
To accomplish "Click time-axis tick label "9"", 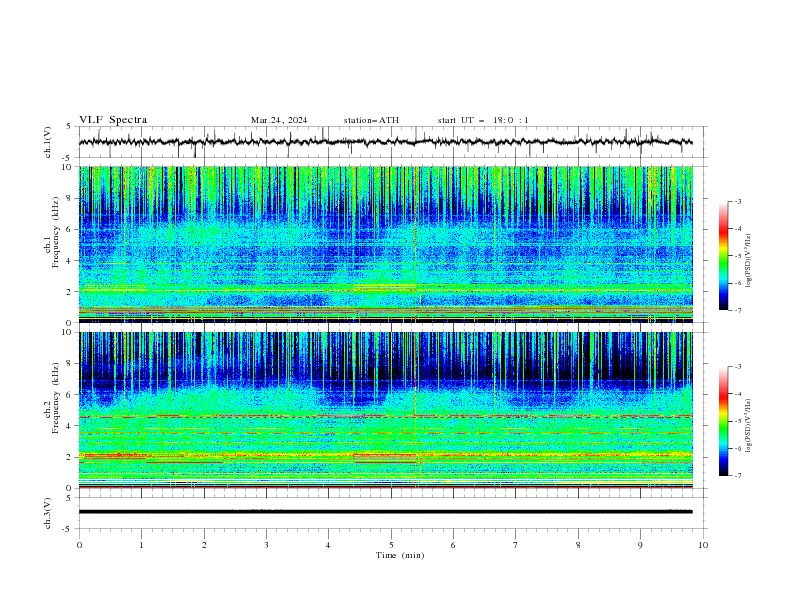I will (x=640, y=545).
